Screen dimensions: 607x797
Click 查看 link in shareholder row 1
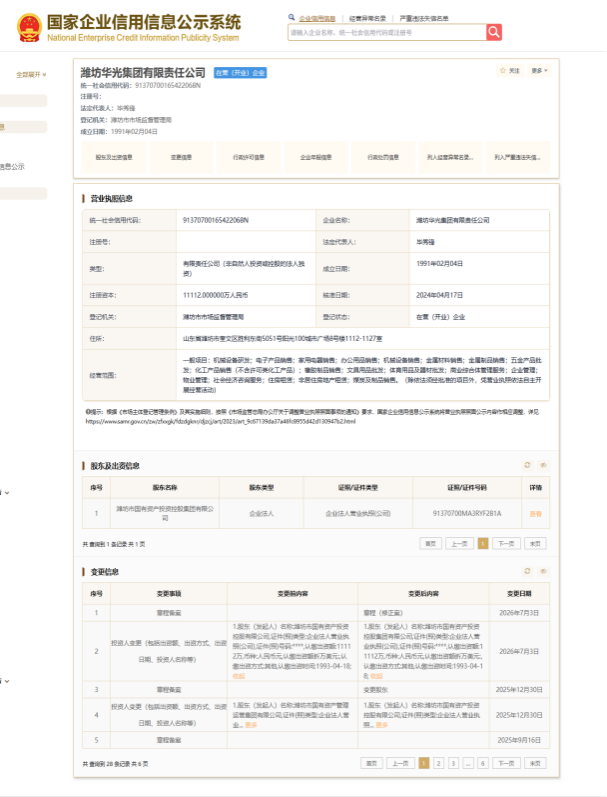(535, 514)
